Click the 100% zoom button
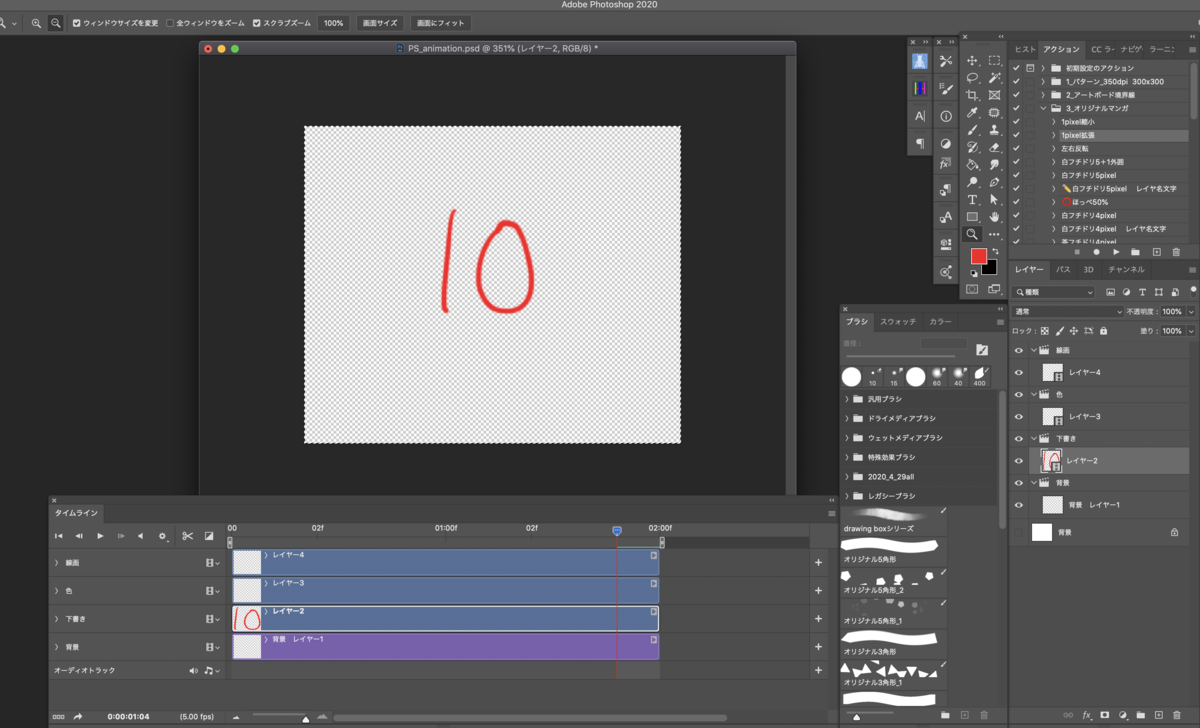Image resolution: width=1200 pixels, height=728 pixels. pyautogui.click(x=334, y=23)
